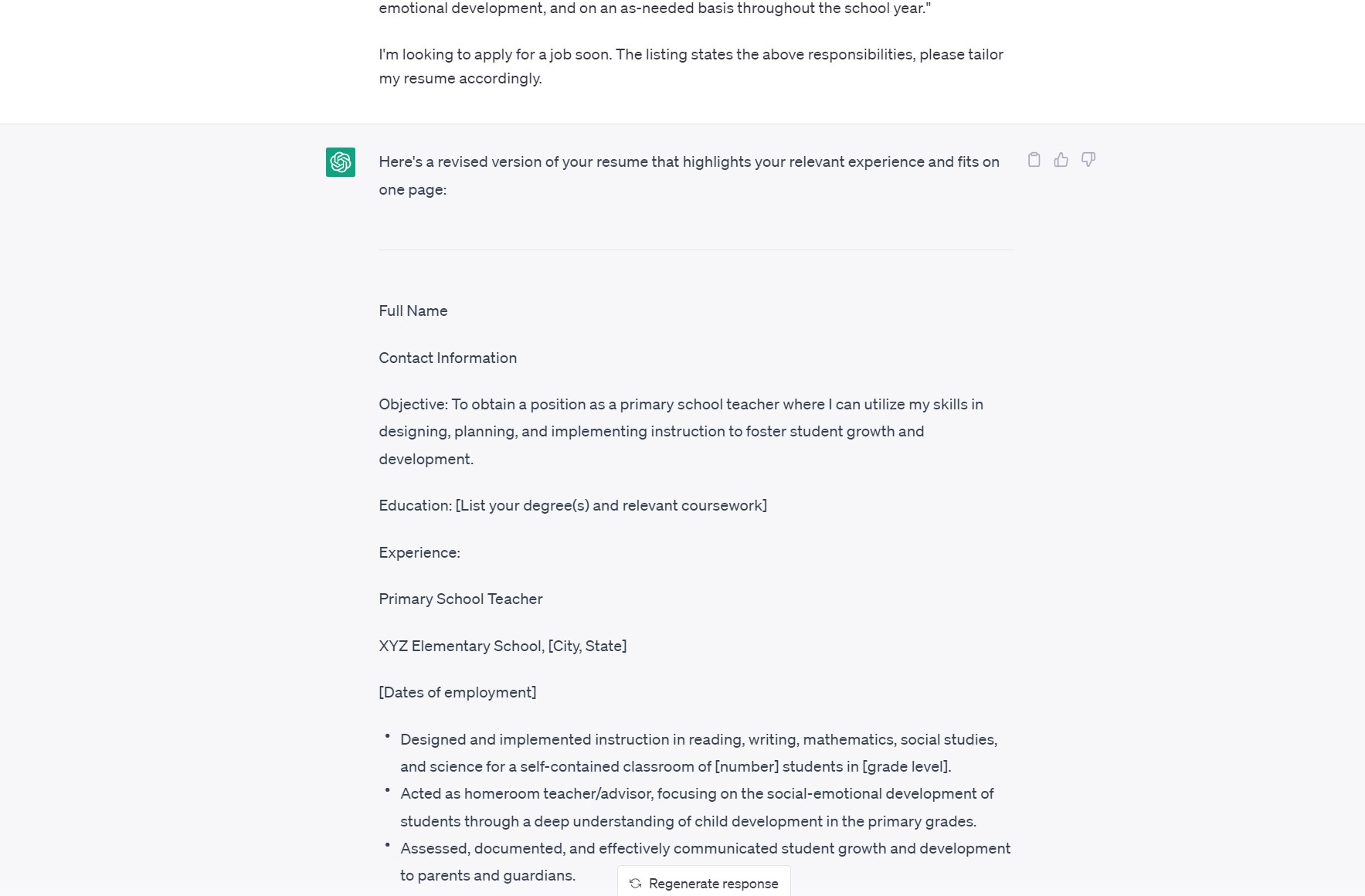Click the Education placeholder line
This screenshot has width=1365, height=896.
pyautogui.click(x=572, y=505)
